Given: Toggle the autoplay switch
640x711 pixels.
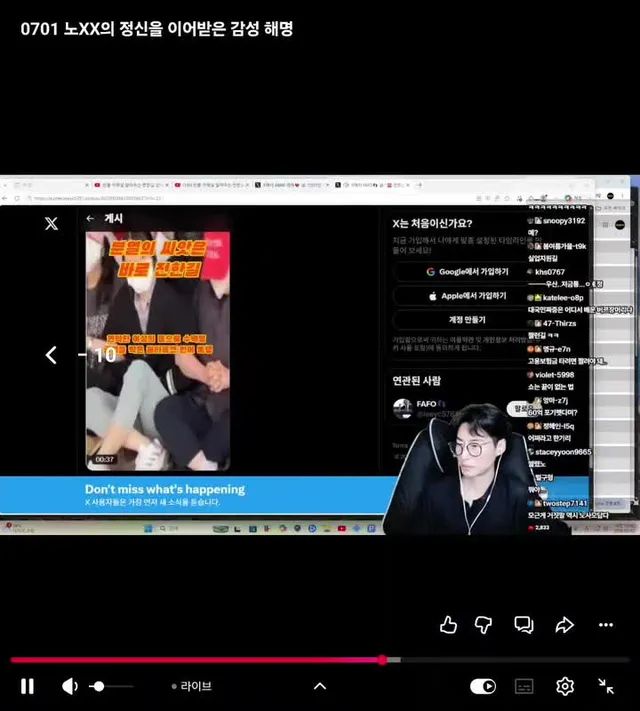Looking at the screenshot, I should tap(483, 686).
